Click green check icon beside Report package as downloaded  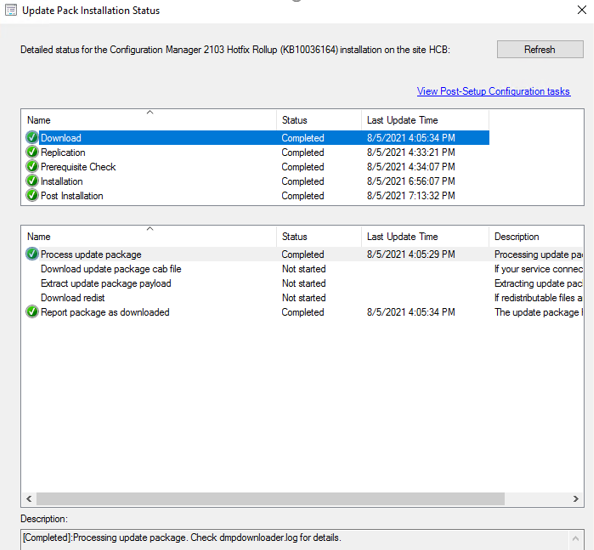tap(32, 312)
